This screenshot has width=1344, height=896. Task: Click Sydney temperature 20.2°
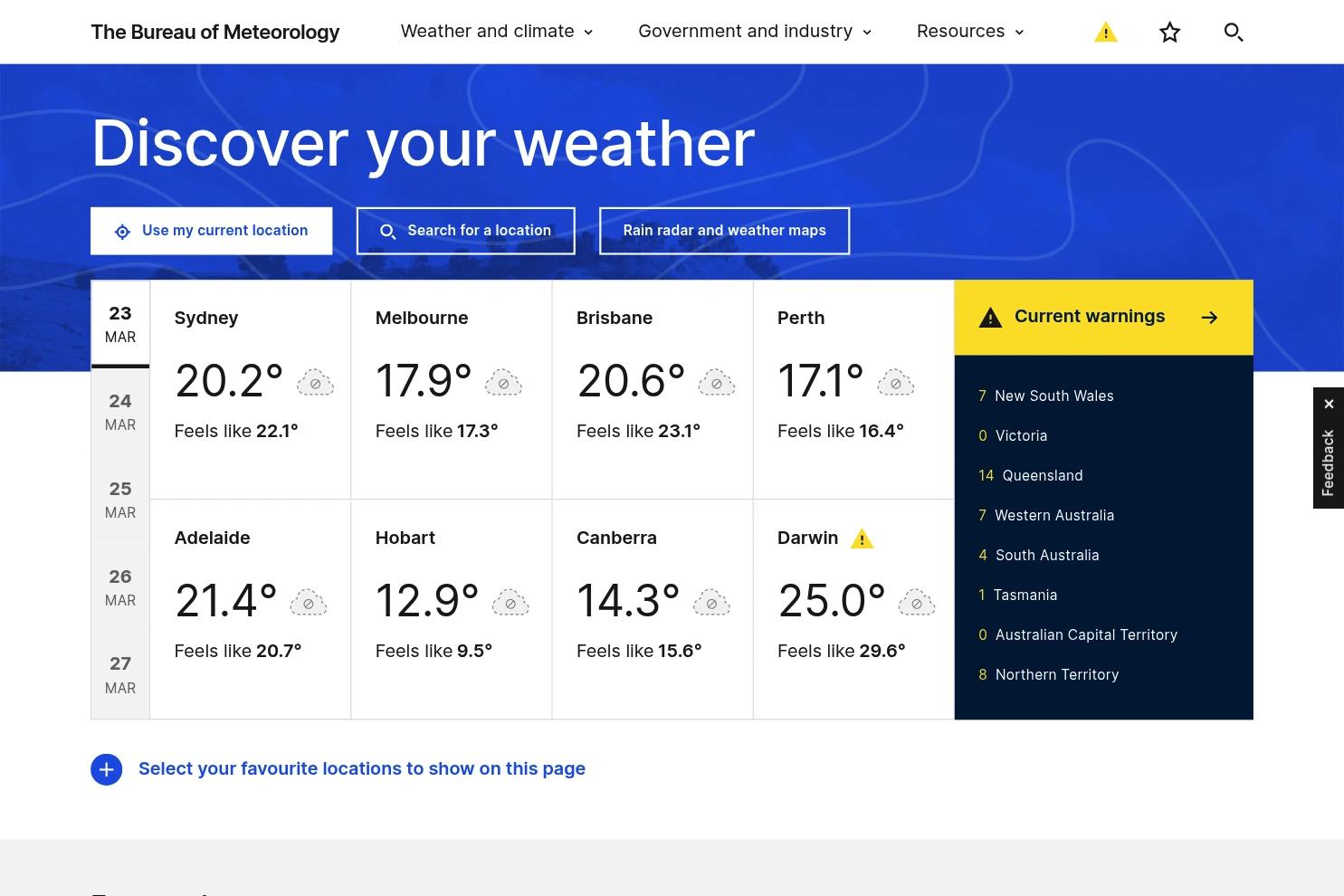click(229, 381)
